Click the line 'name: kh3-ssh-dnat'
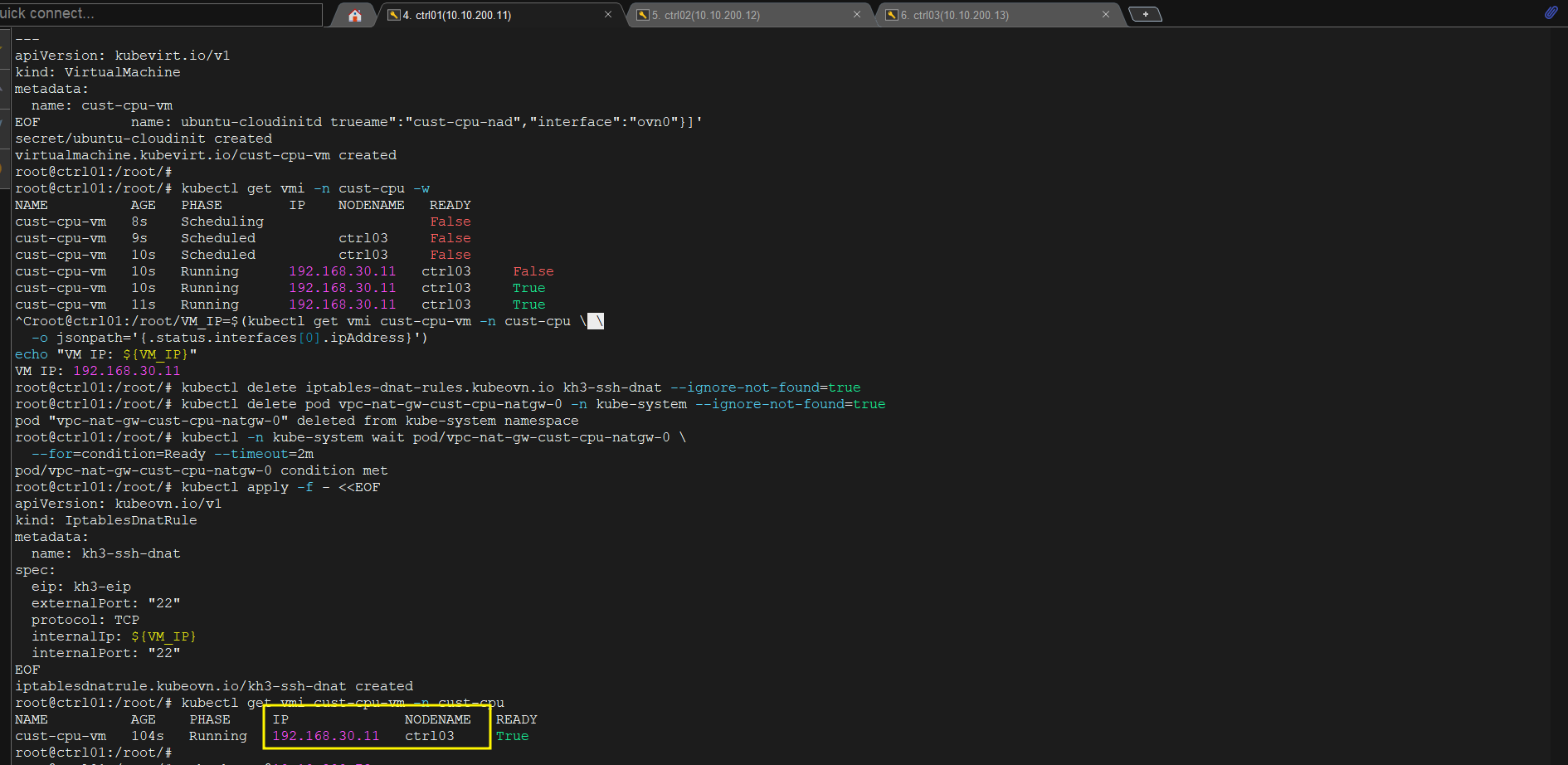This screenshot has width=1568, height=765. point(106,553)
